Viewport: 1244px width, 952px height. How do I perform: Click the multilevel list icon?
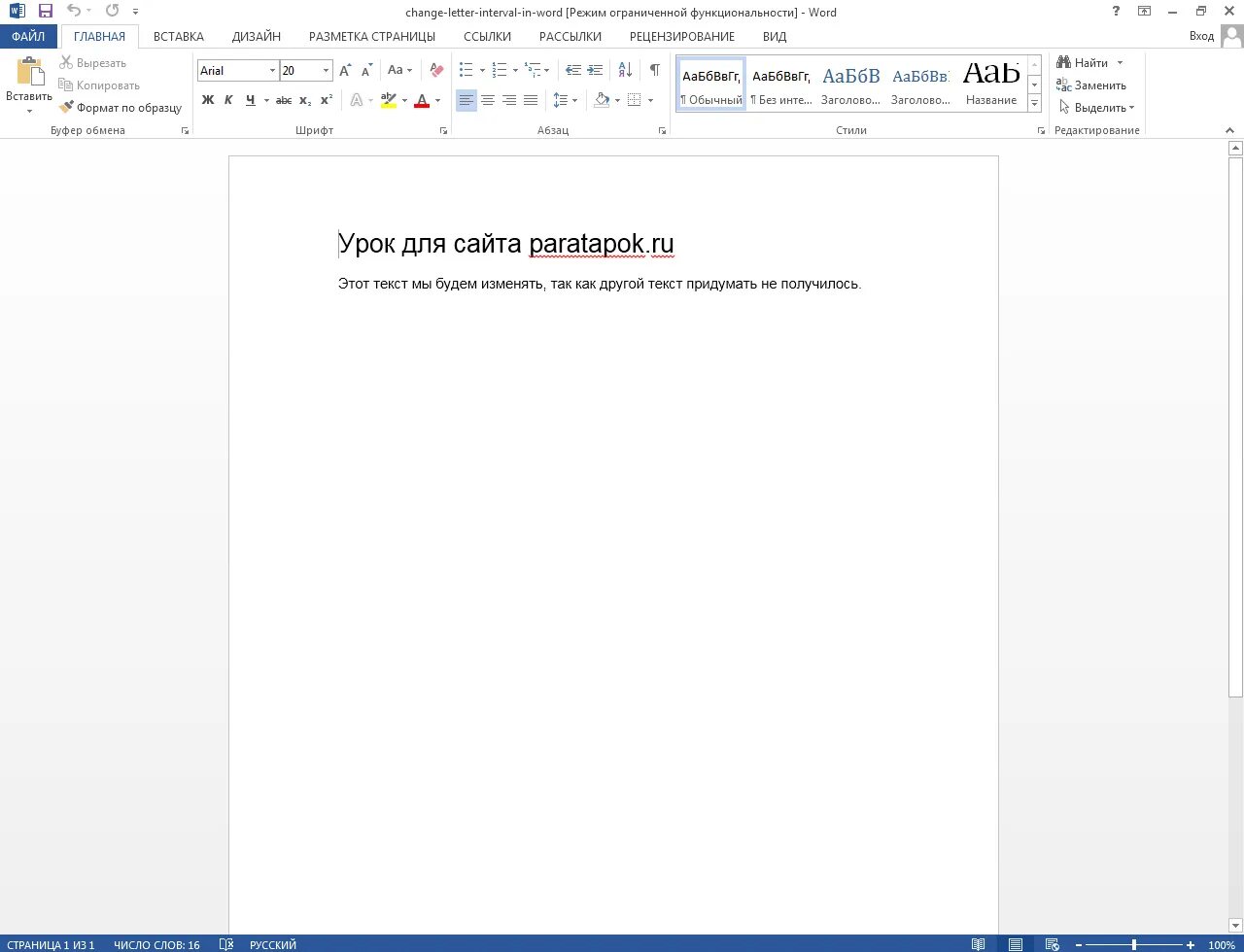point(532,70)
